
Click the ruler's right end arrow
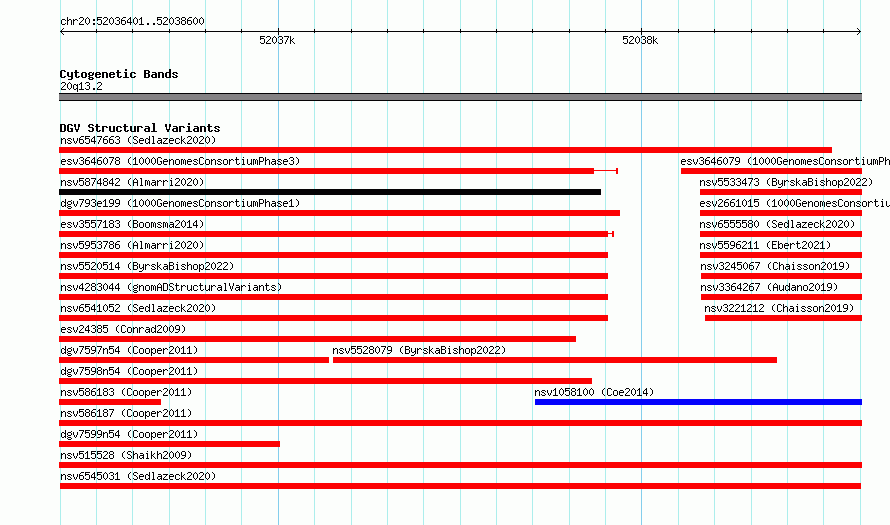coord(859,31)
